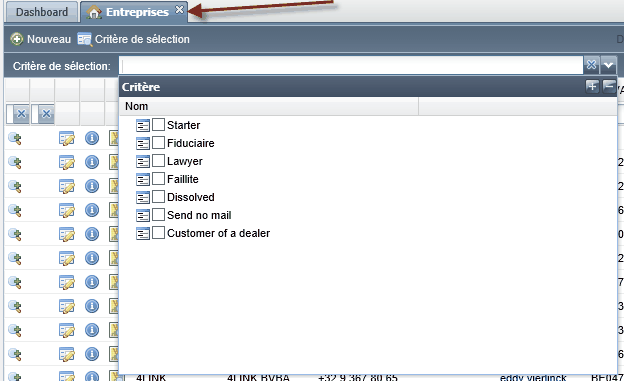This screenshot has height=381, width=624.
Task: Focus the Critère de sélection input field
Action: click(x=351, y=65)
